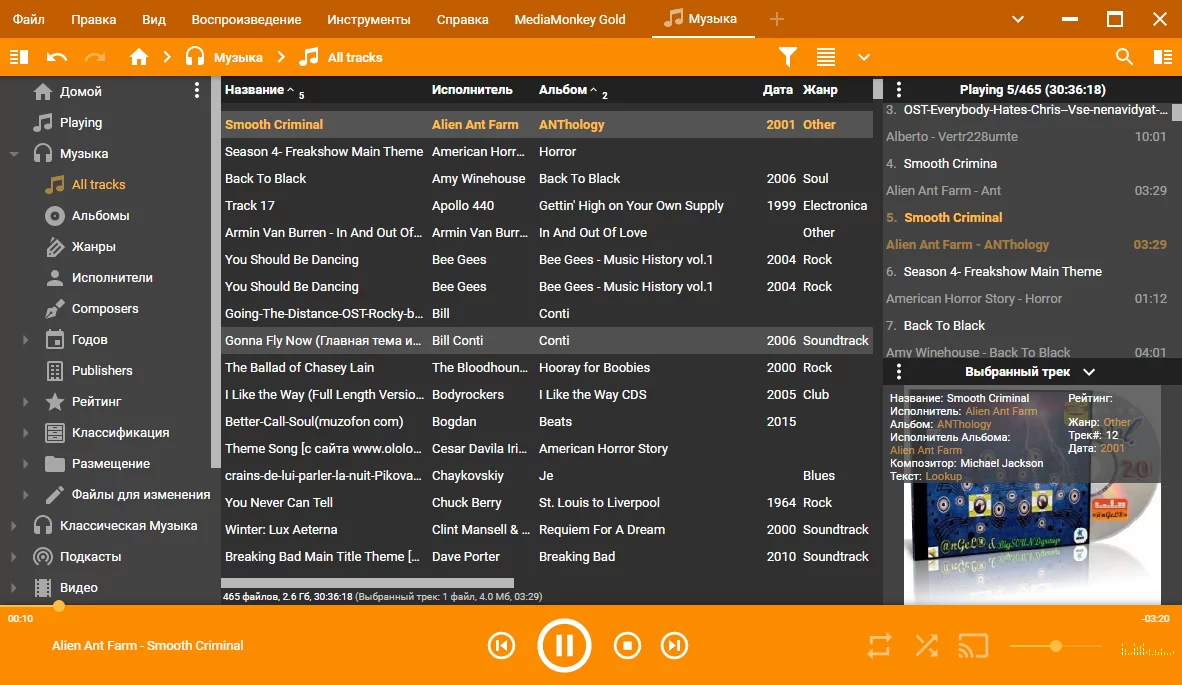Open the Воспроизведение menu

[x=246, y=19]
